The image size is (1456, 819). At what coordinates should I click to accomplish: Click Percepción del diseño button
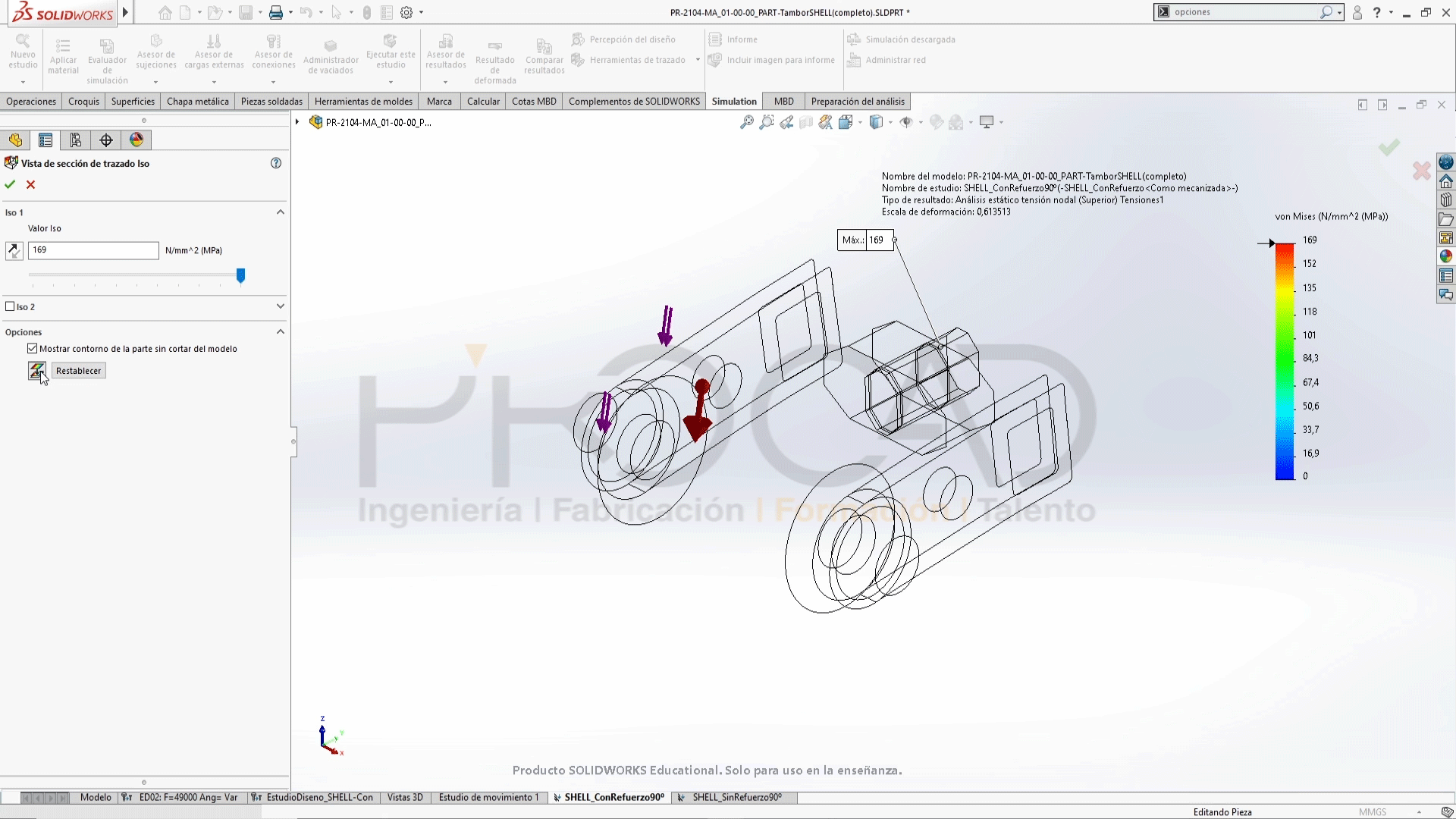pos(623,39)
